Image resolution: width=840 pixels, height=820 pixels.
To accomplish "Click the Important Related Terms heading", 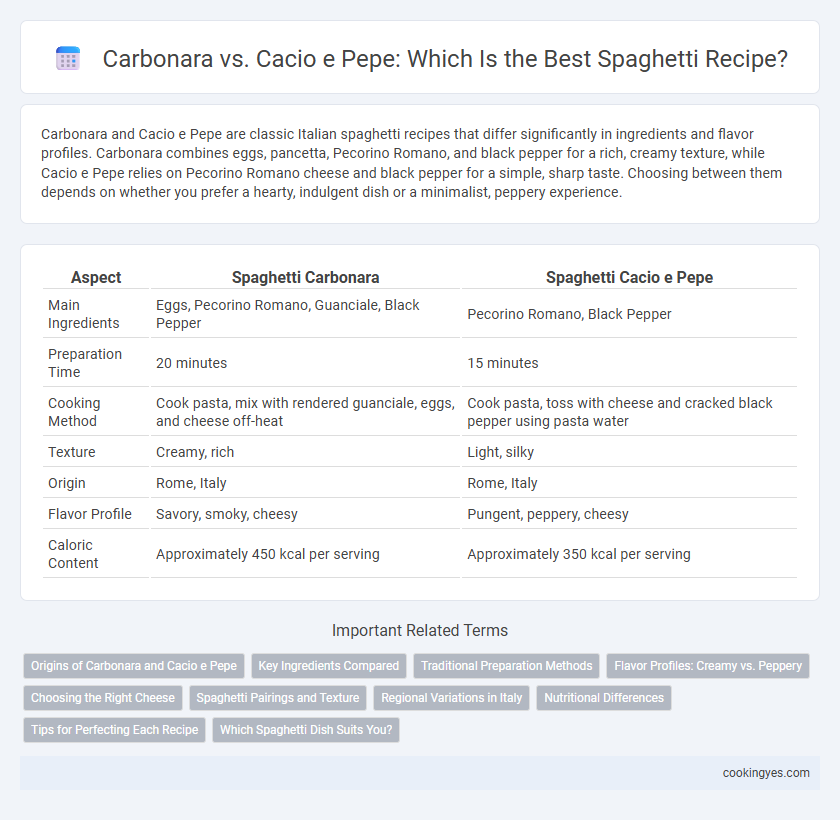I will tap(420, 630).
